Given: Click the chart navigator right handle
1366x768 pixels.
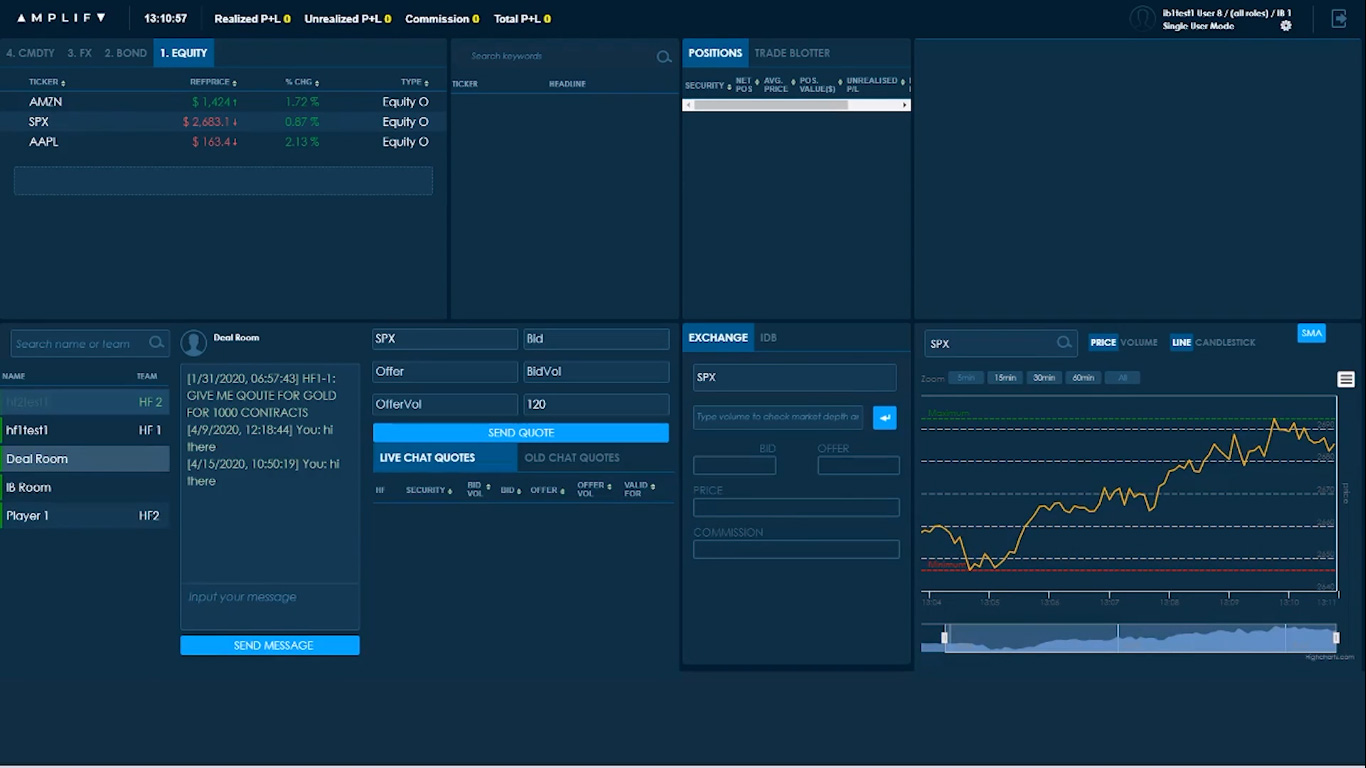Looking at the screenshot, I should tap(1336, 638).
